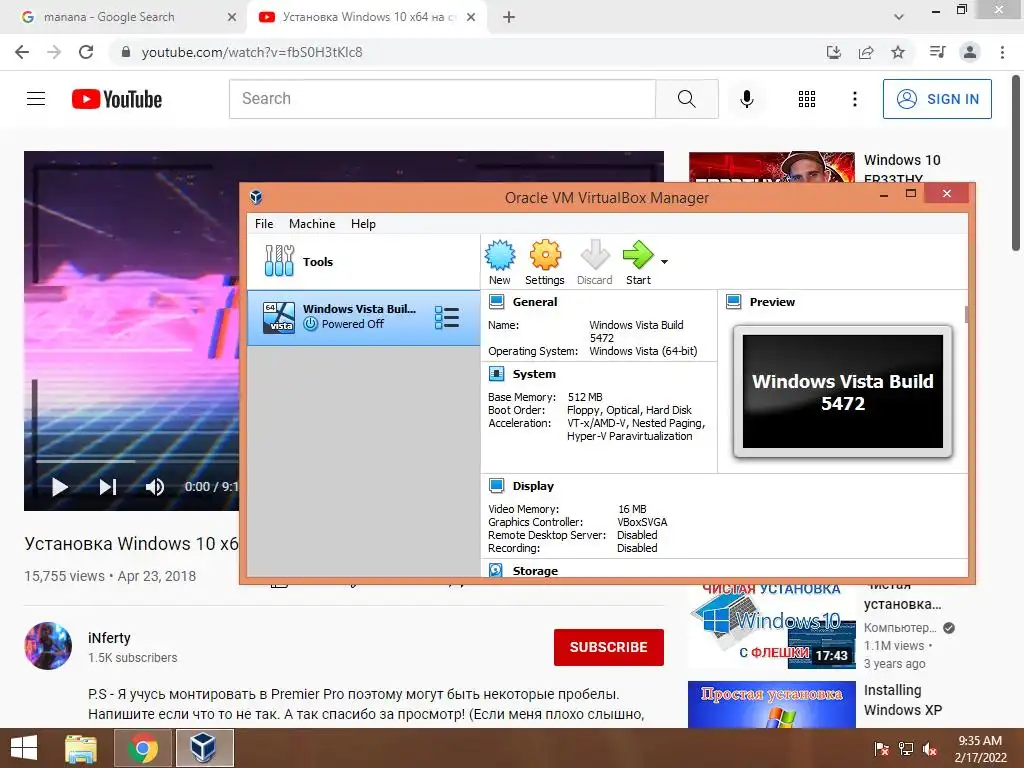Open the YouTube hamburger guide menu
The image size is (1024, 768).
pos(36,99)
